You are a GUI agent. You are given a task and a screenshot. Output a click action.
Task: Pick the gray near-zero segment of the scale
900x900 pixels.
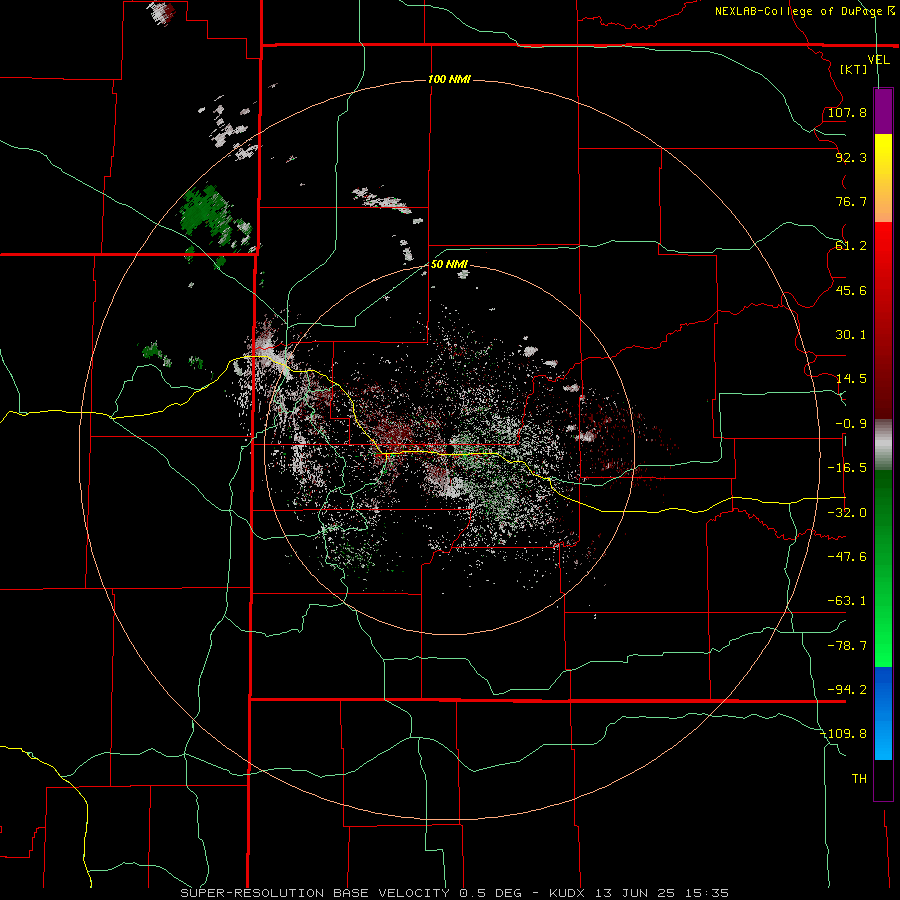pyautogui.click(x=883, y=445)
